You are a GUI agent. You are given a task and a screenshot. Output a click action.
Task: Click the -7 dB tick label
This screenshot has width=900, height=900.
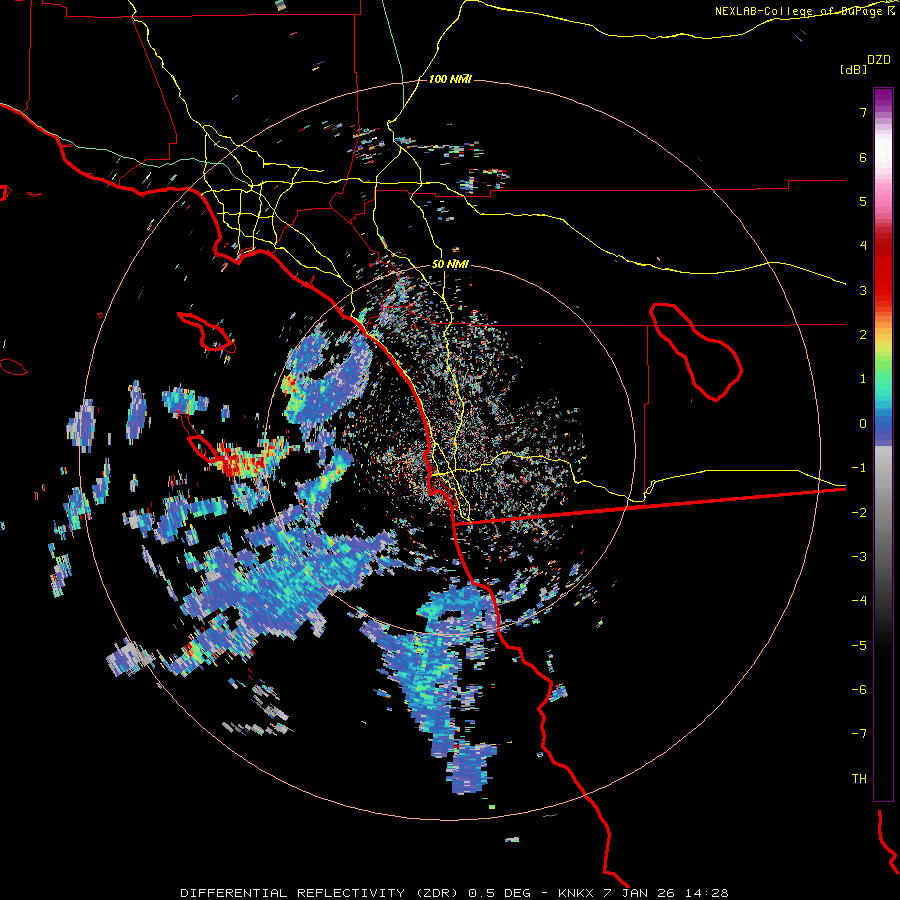859,734
